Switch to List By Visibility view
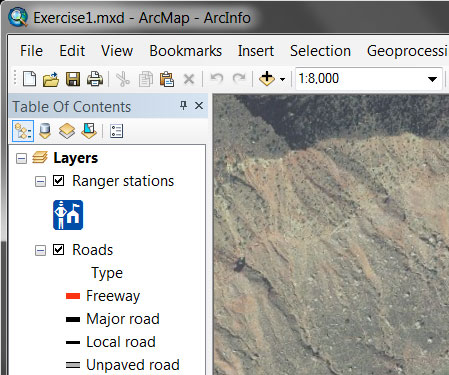 pos(67,131)
